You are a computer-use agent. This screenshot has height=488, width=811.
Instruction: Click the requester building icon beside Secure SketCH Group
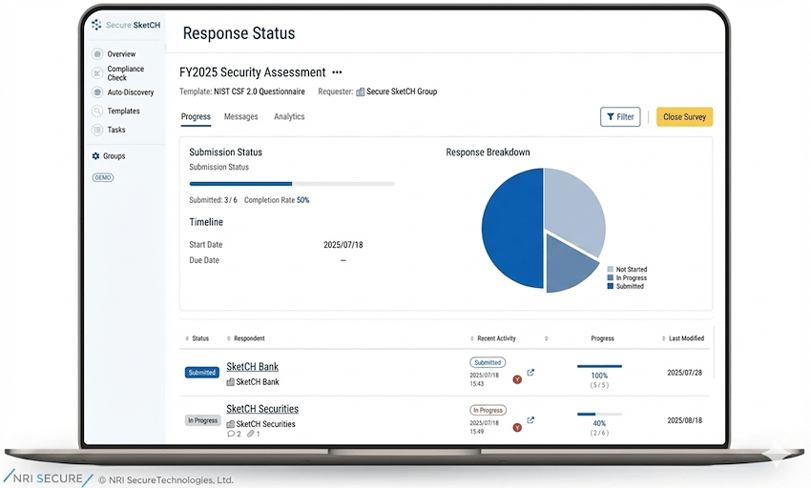(x=360, y=92)
